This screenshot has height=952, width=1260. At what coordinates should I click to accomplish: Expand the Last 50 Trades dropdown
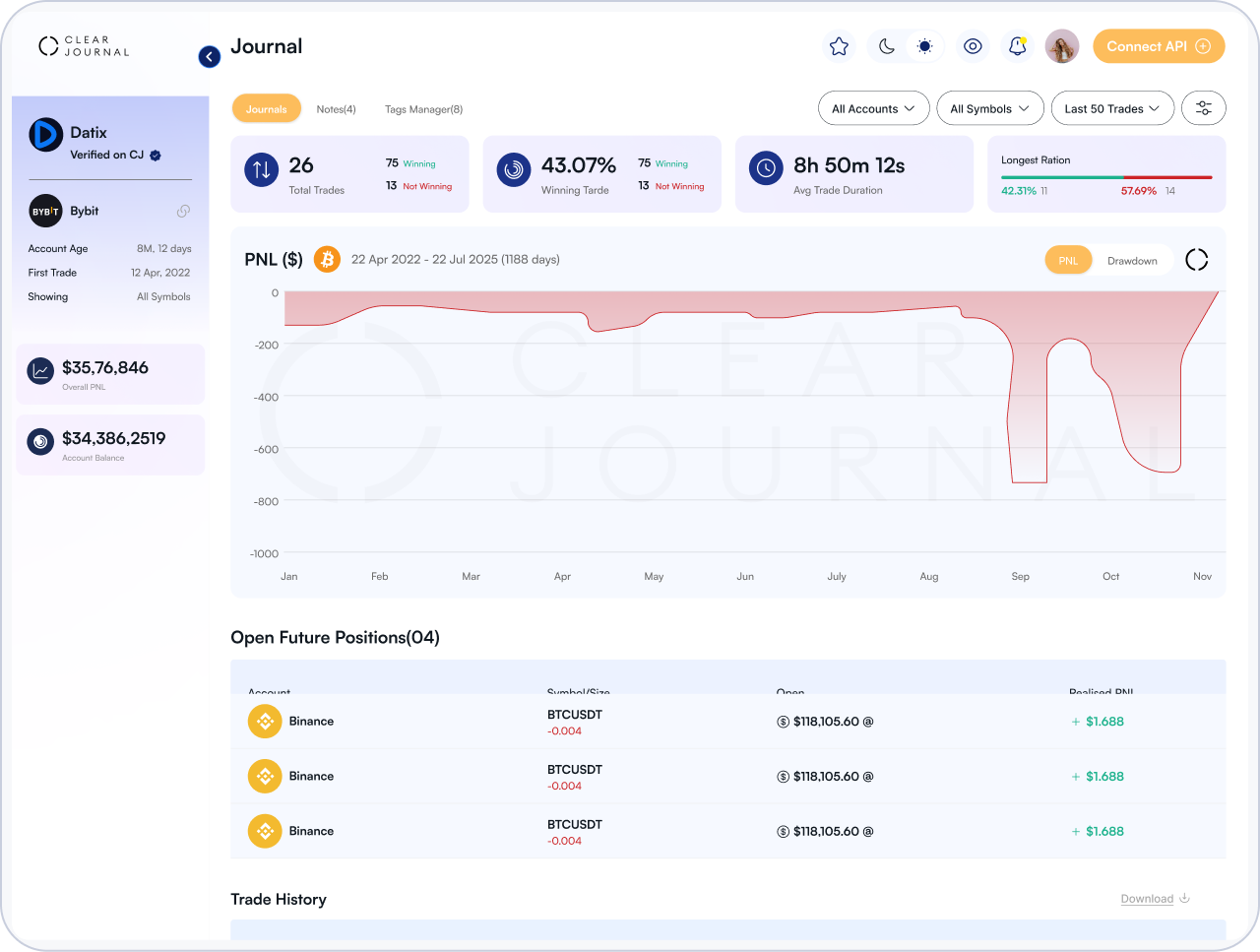pos(1111,108)
